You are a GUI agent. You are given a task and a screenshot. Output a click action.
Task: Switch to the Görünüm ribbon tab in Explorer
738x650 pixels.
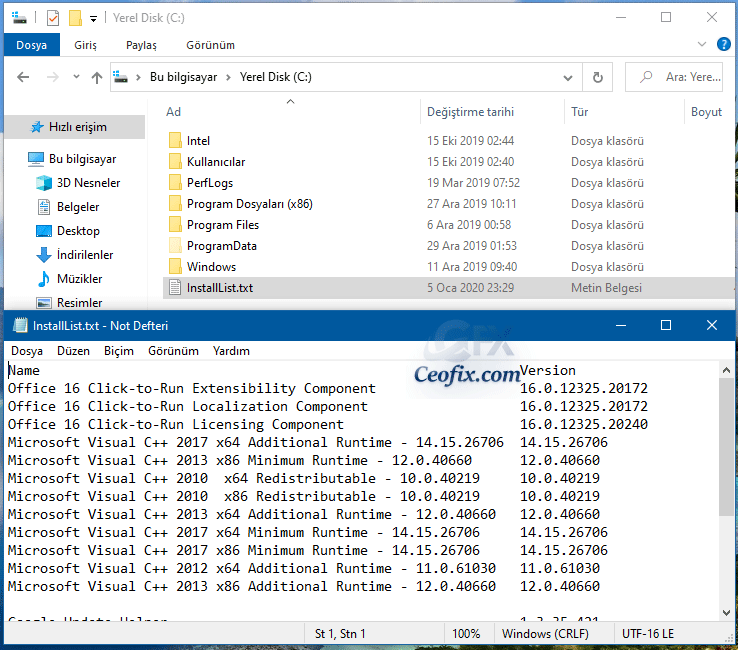point(210,45)
